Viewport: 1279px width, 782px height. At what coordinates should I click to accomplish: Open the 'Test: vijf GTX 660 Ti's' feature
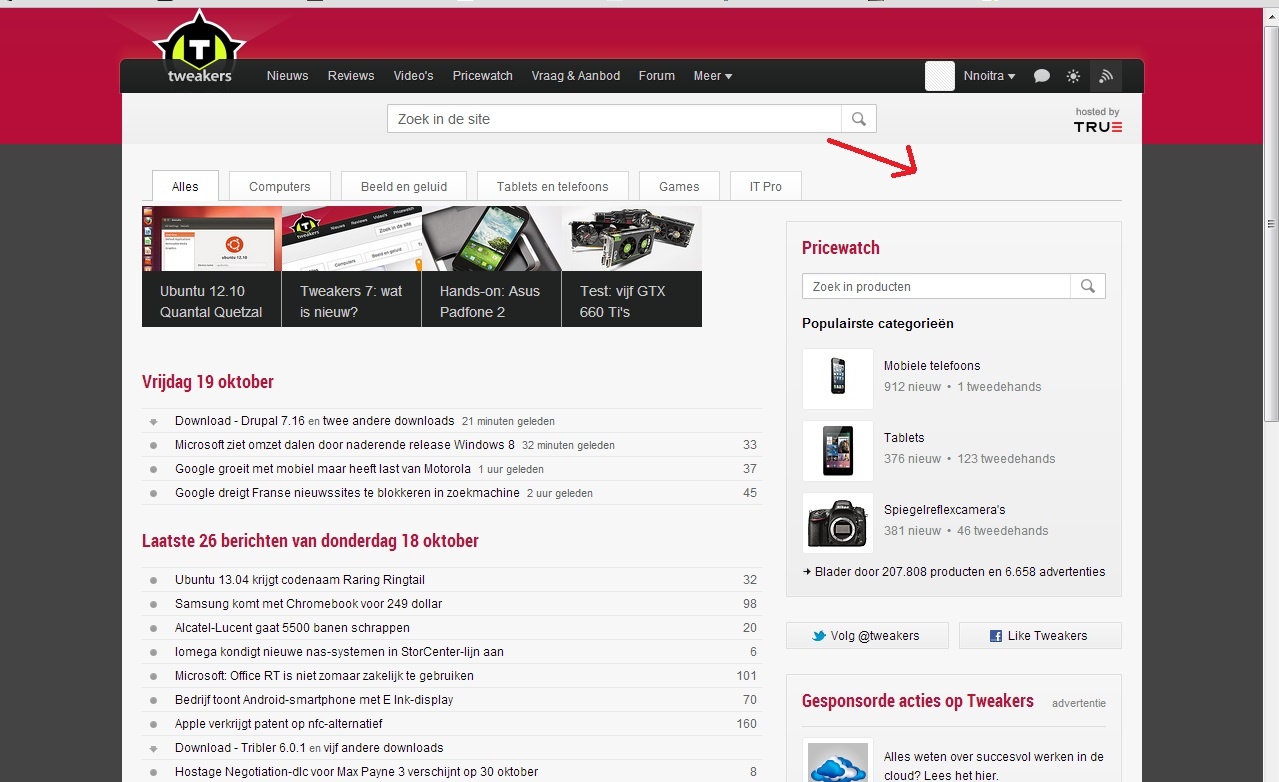click(632, 266)
